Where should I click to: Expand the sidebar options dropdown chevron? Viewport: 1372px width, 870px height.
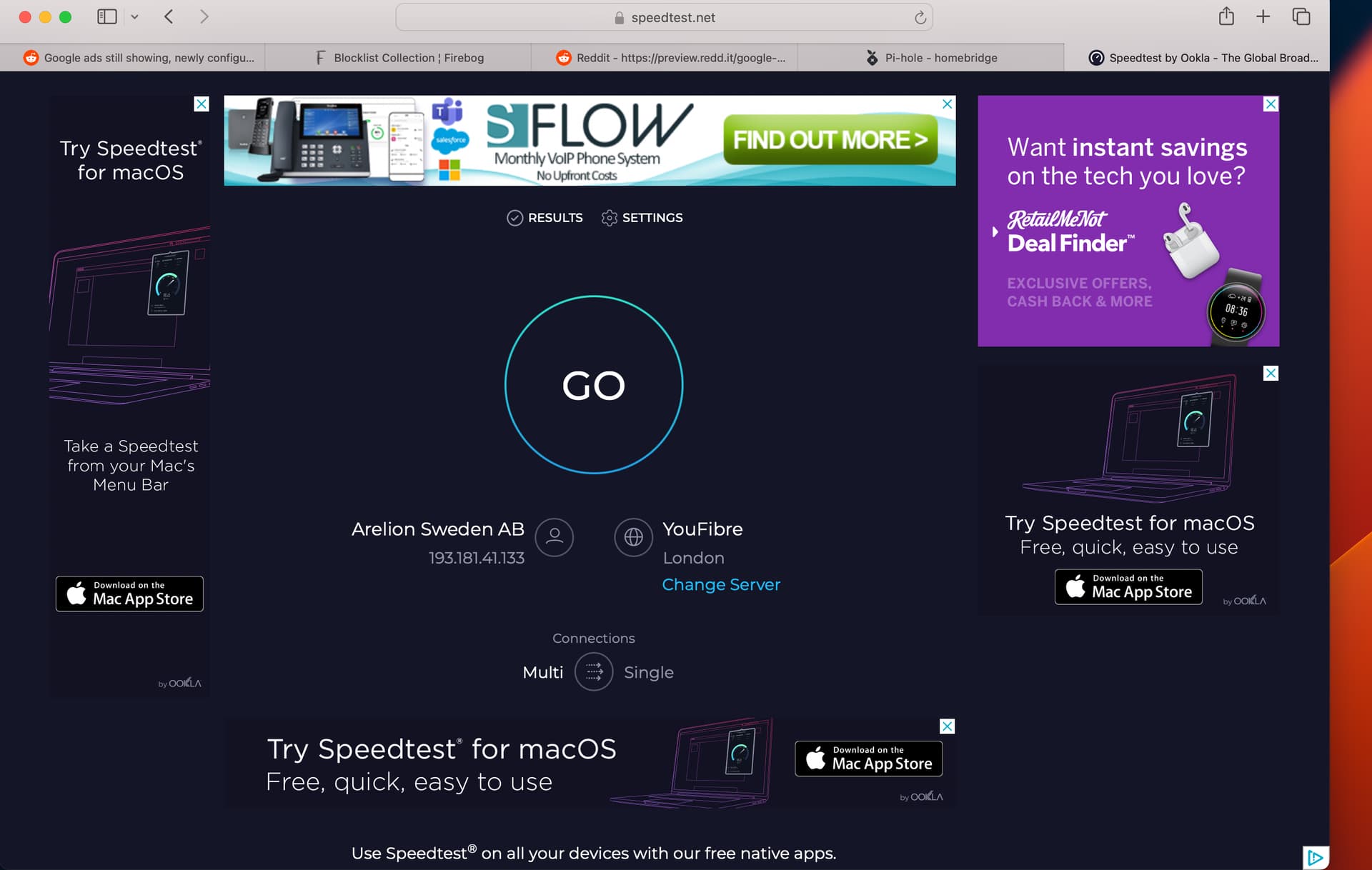tap(134, 16)
